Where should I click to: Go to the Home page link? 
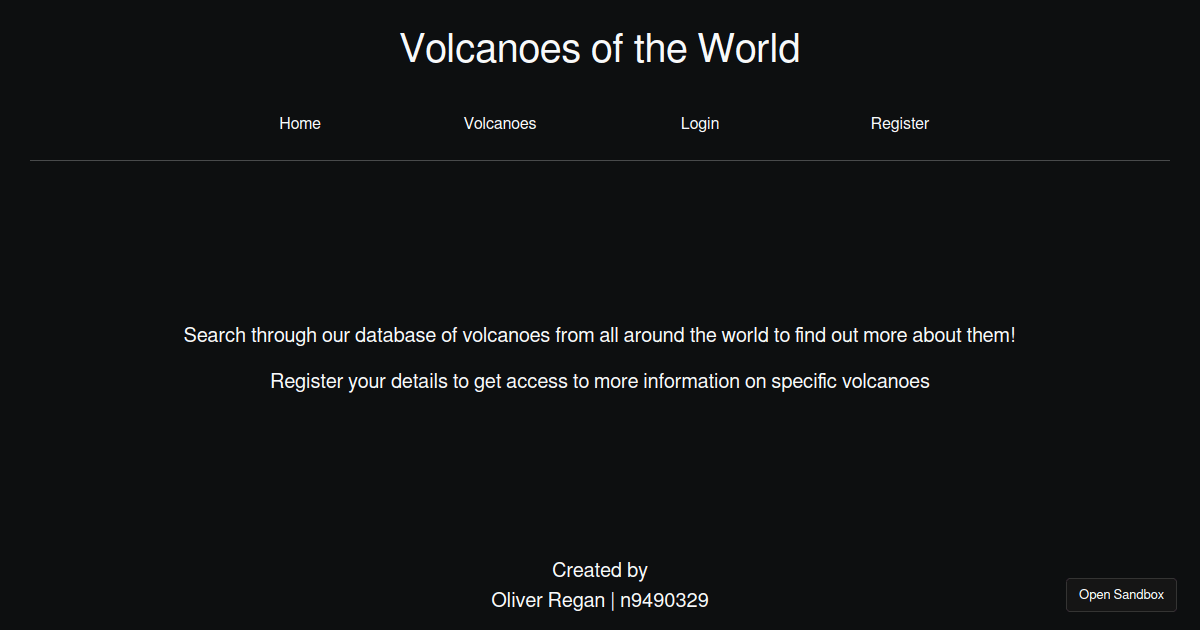(300, 124)
